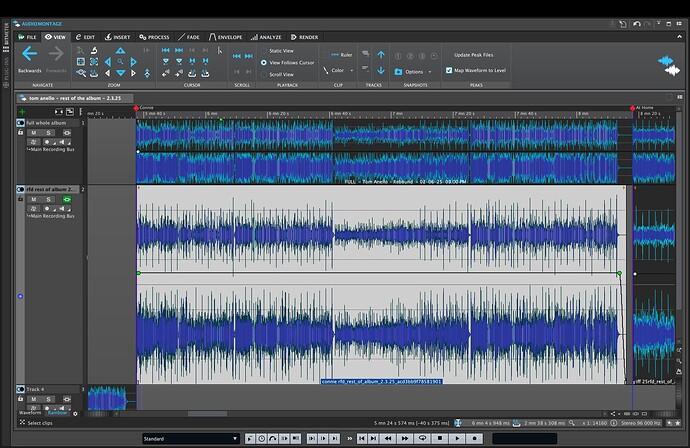This screenshot has height=448, width=690.
Task: Stop playback with the stop button
Action: click(440, 438)
